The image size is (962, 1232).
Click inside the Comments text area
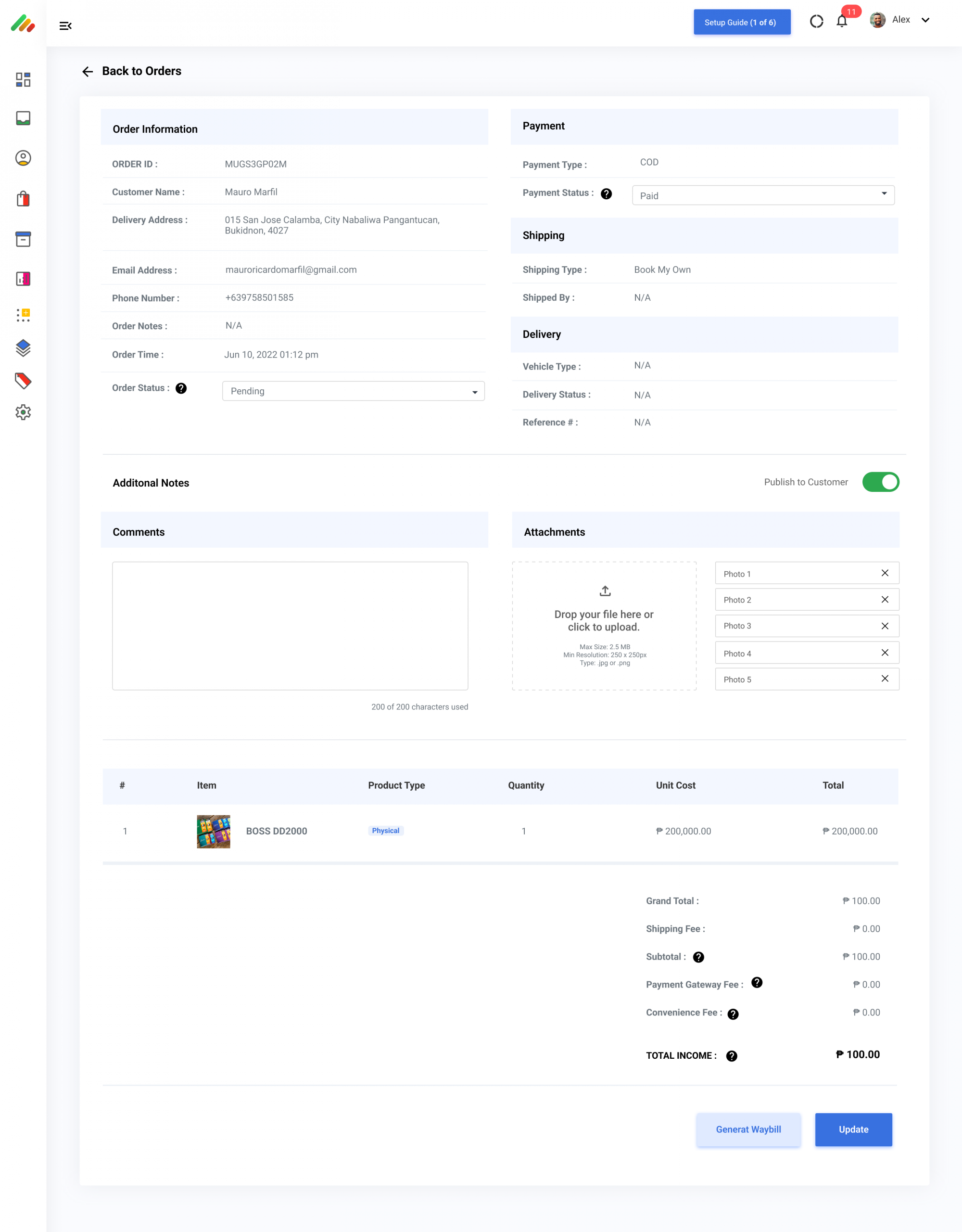coord(290,626)
